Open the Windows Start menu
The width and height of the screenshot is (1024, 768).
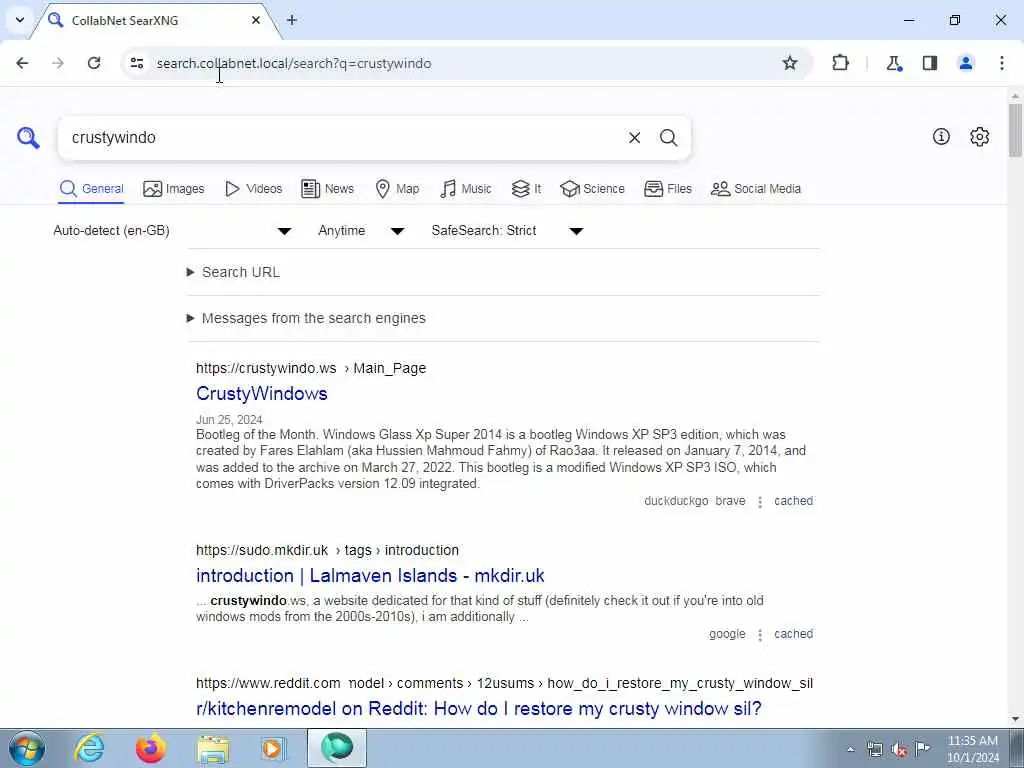pyautogui.click(x=27, y=748)
